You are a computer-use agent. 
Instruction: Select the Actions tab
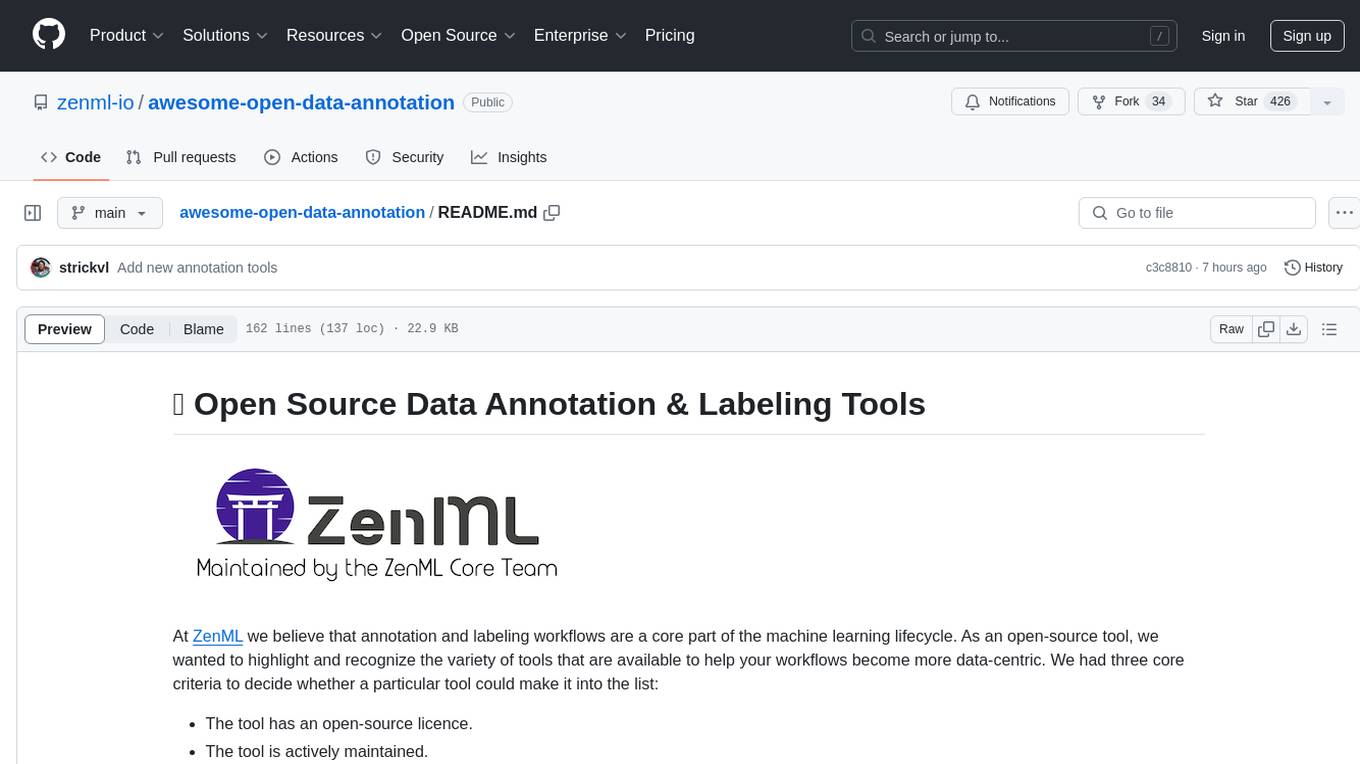(301, 157)
